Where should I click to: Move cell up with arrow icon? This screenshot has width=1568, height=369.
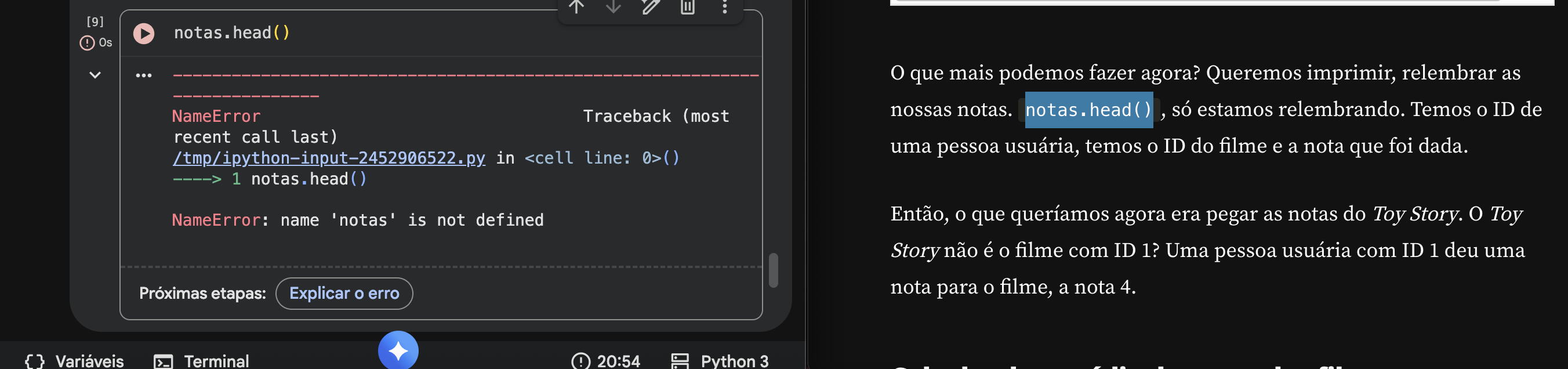pos(576,8)
